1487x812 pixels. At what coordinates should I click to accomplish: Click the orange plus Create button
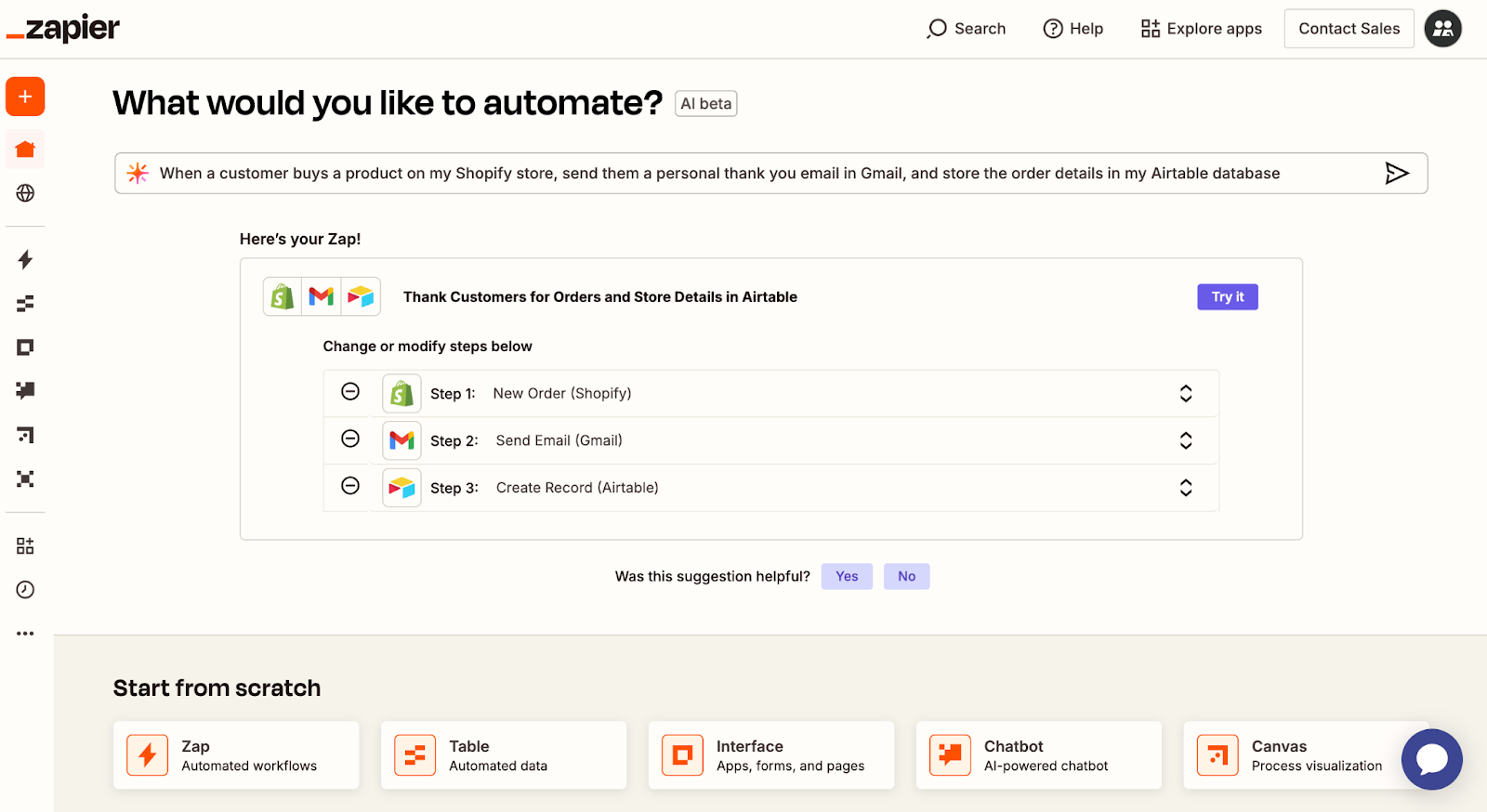click(25, 97)
